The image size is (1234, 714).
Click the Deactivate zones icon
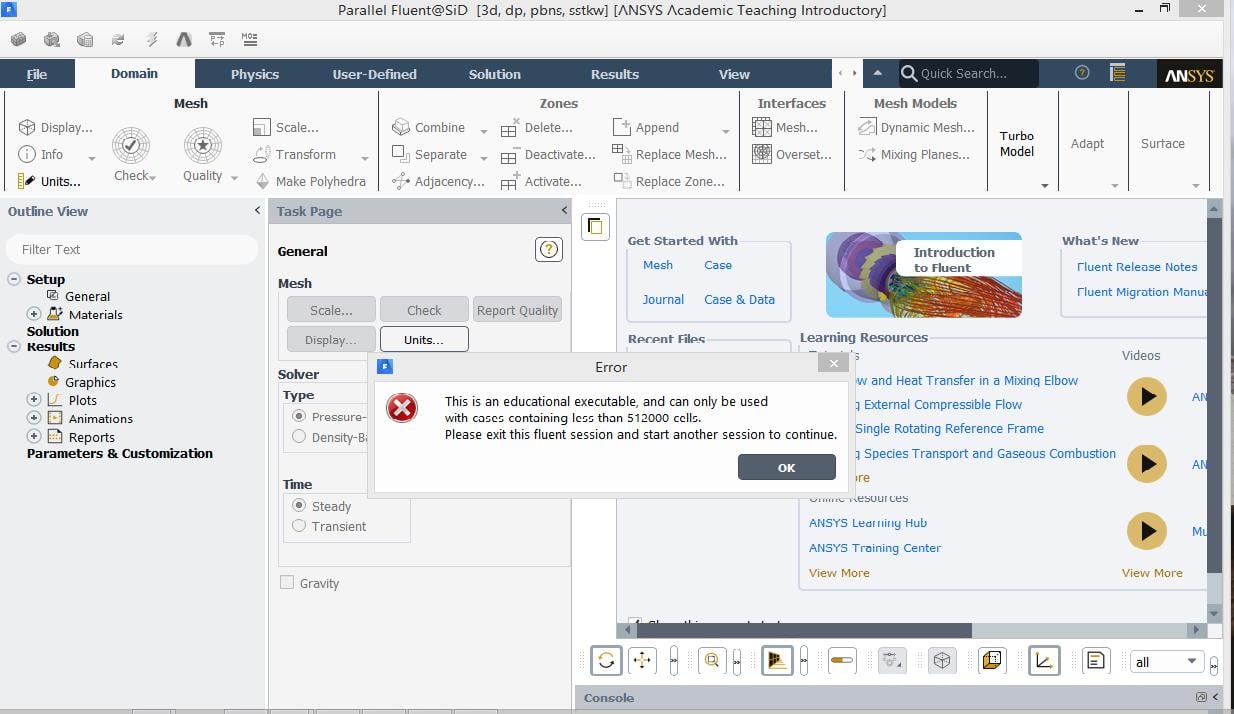click(510, 154)
